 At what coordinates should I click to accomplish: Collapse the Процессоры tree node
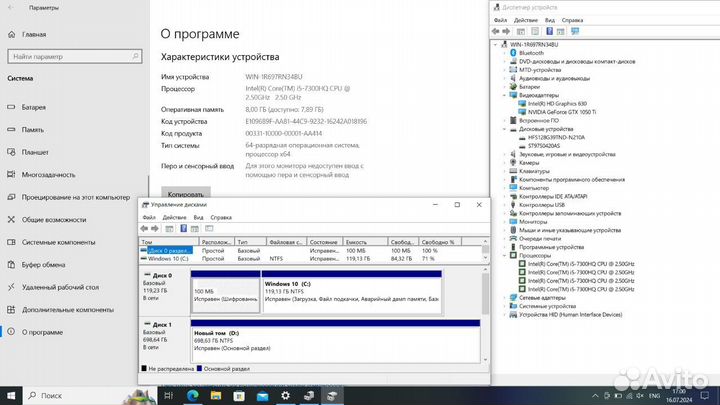pos(503,255)
